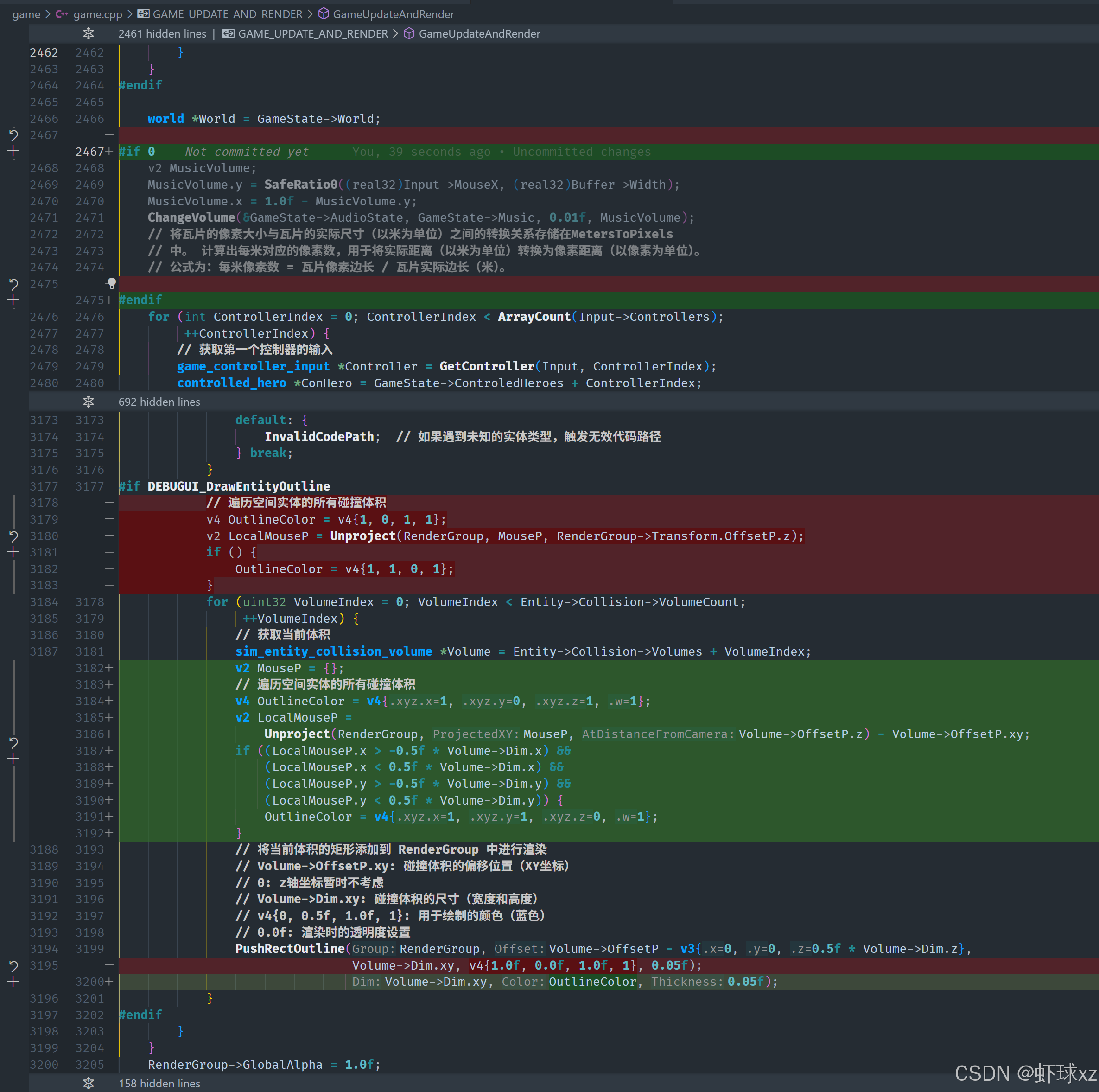The image size is (1099, 1092).
Task: Revert the added LocalMouseP block beside line 3186+
Action: [x=13, y=742]
